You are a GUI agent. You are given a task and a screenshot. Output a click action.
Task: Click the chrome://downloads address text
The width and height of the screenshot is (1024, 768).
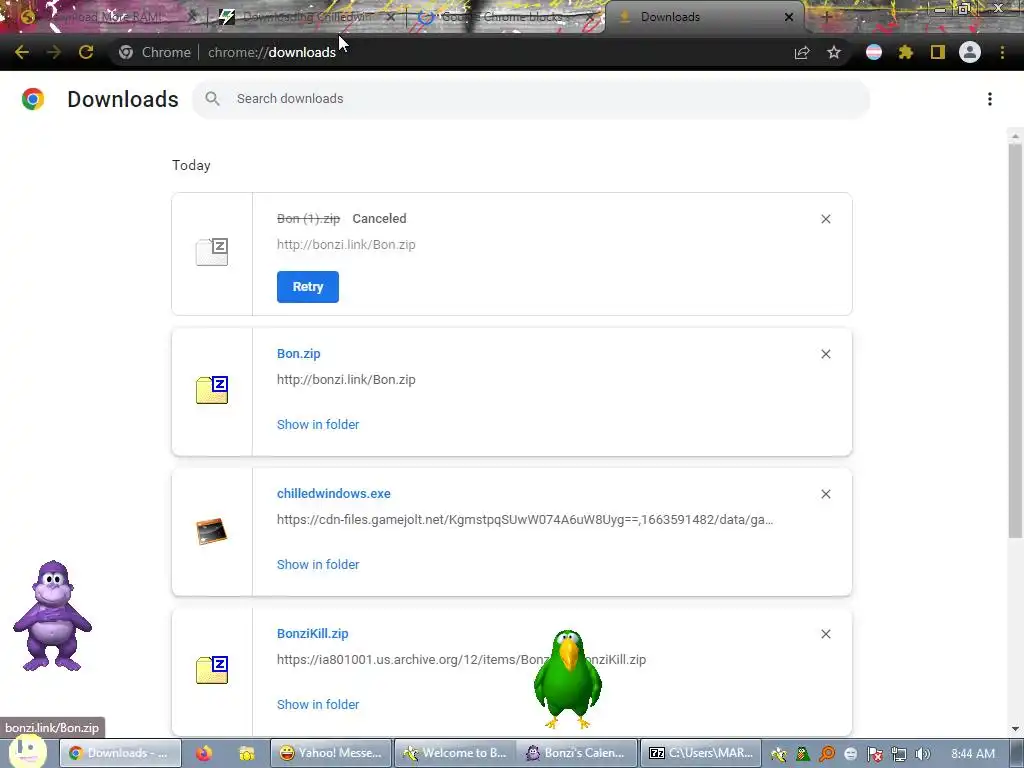click(272, 52)
